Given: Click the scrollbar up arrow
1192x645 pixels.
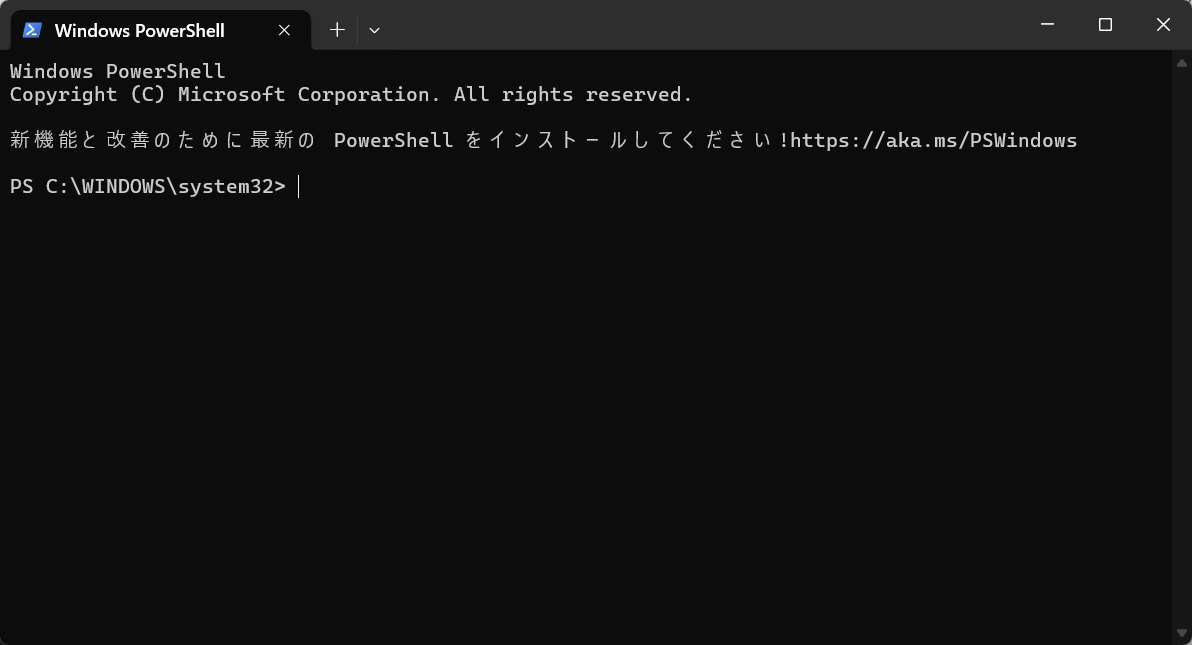Looking at the screenshot, I should pos(1181,62).
